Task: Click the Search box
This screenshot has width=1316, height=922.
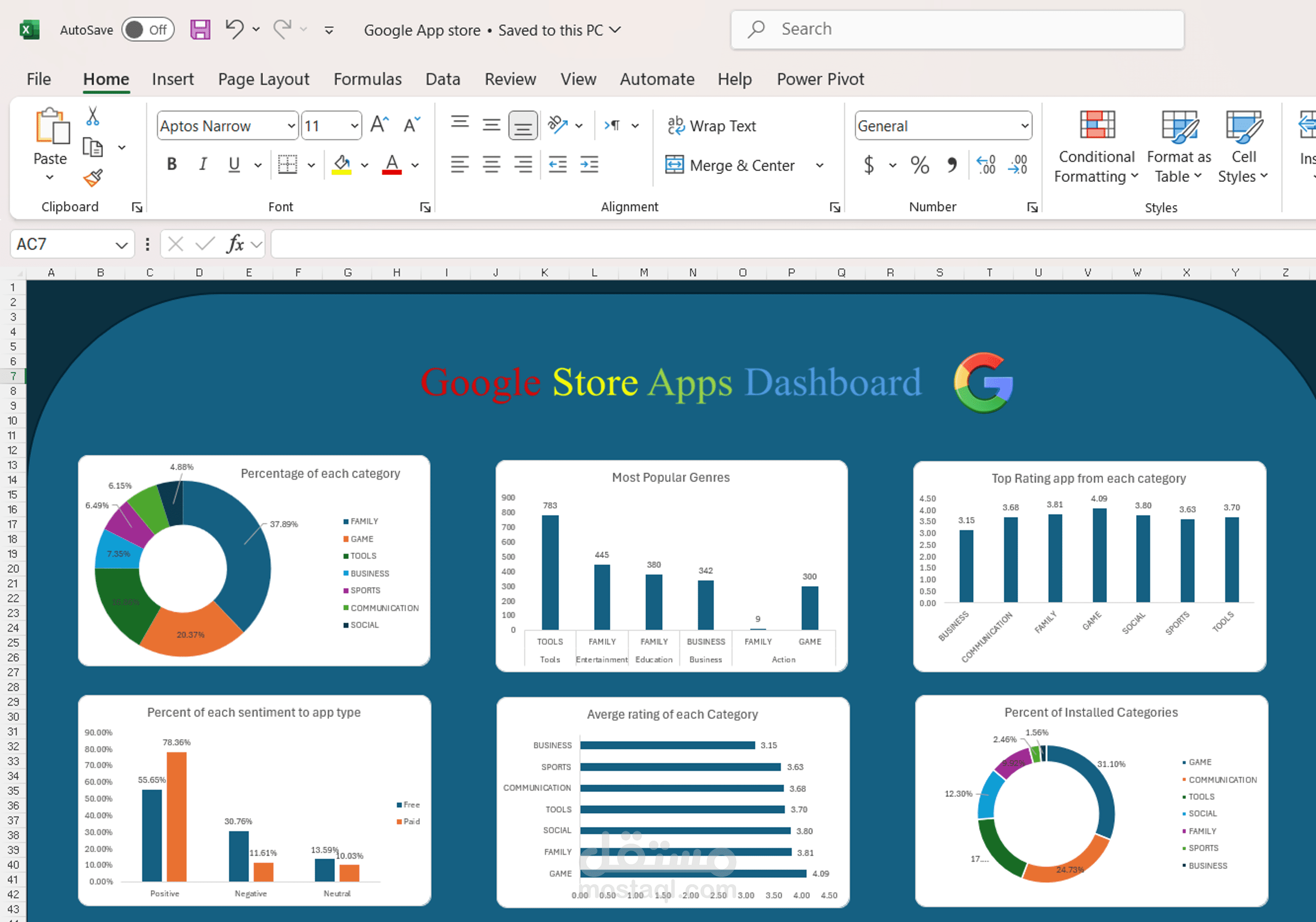Action: tap(957, 29)
